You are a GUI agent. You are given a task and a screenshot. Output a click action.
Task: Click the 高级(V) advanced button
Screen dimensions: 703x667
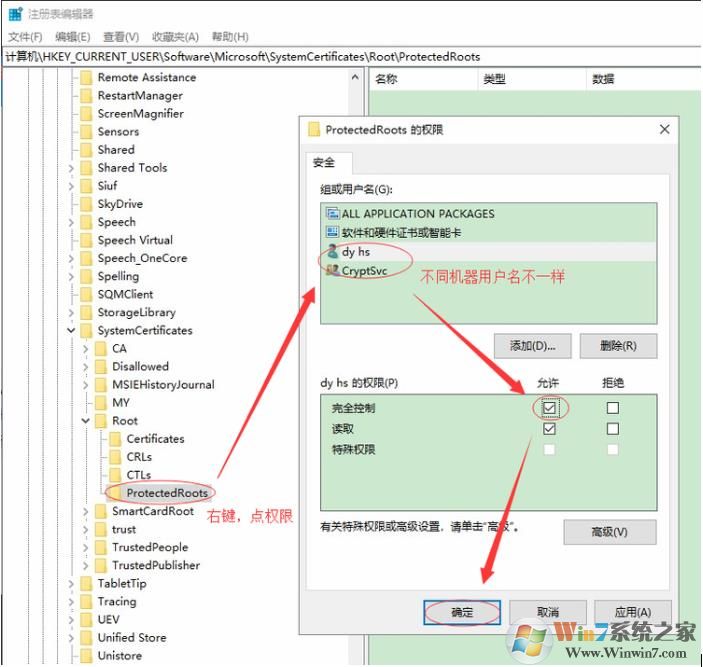pyautogui.click(x=609, y=532)
